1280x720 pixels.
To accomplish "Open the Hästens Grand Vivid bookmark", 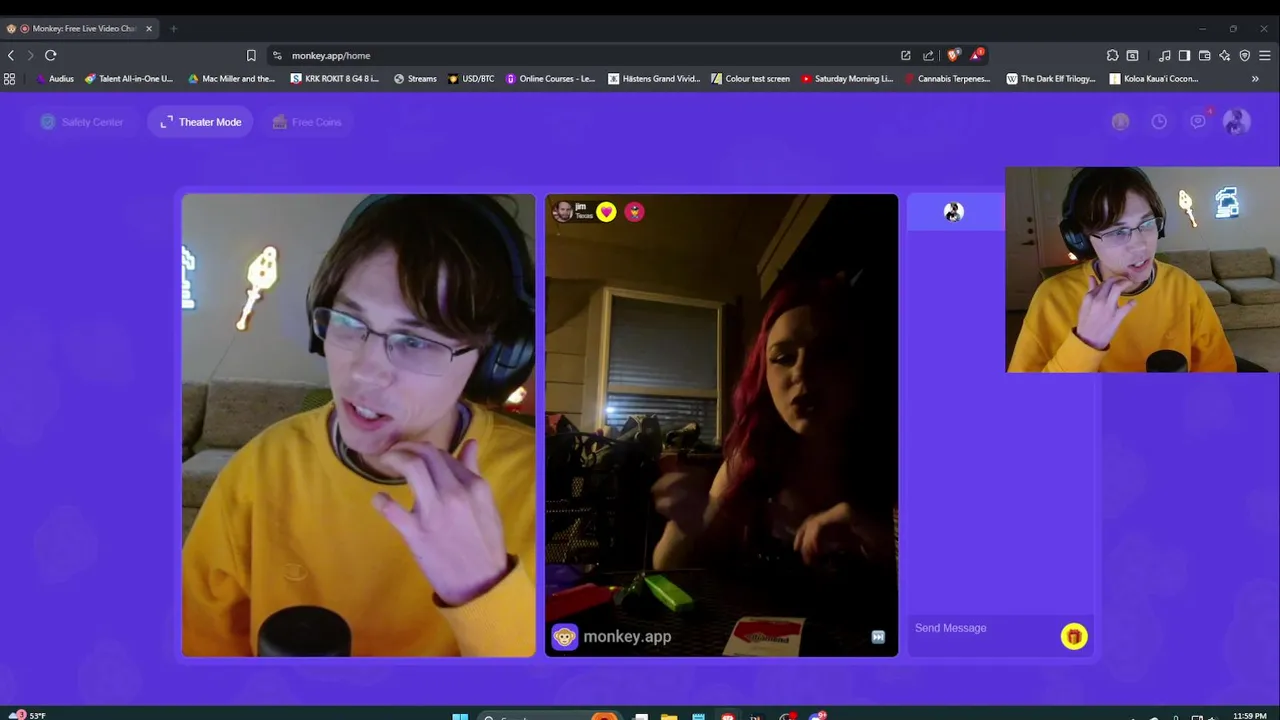I will (654, 79).
